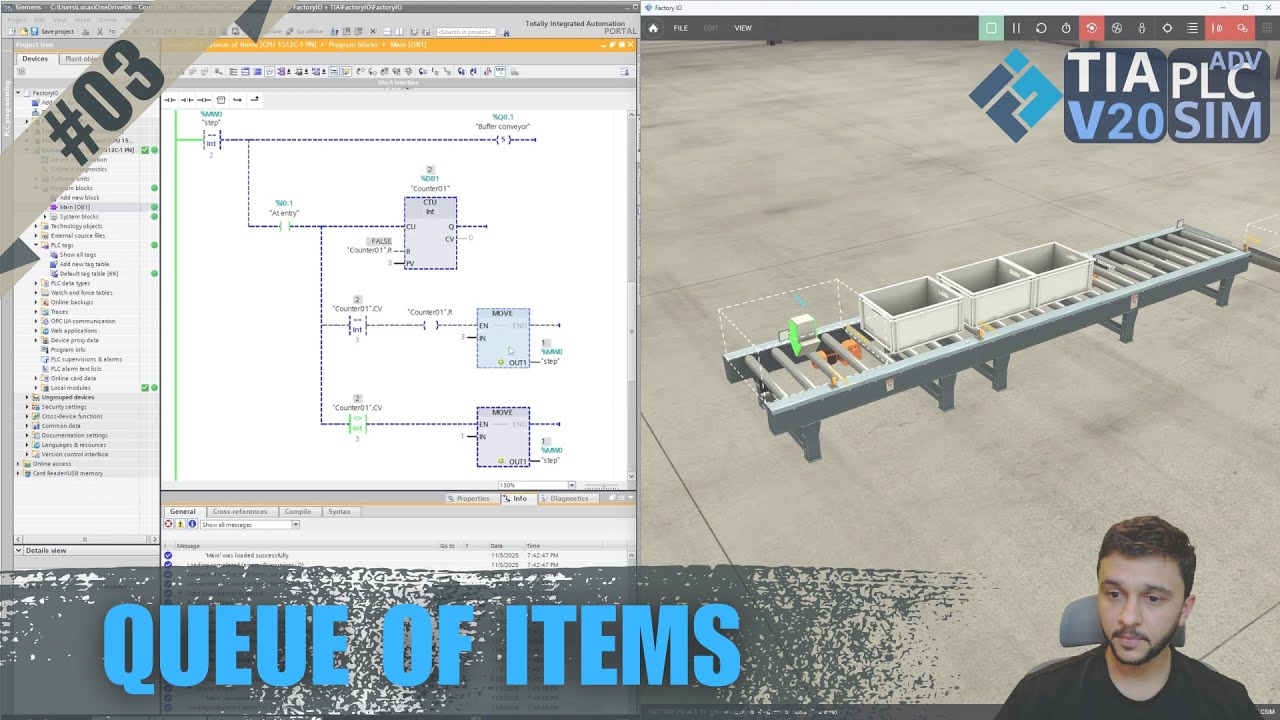This screenshot has height=720, width=1280.
Task: Open Factory IO FILE menu
Action: coord(680,28)
